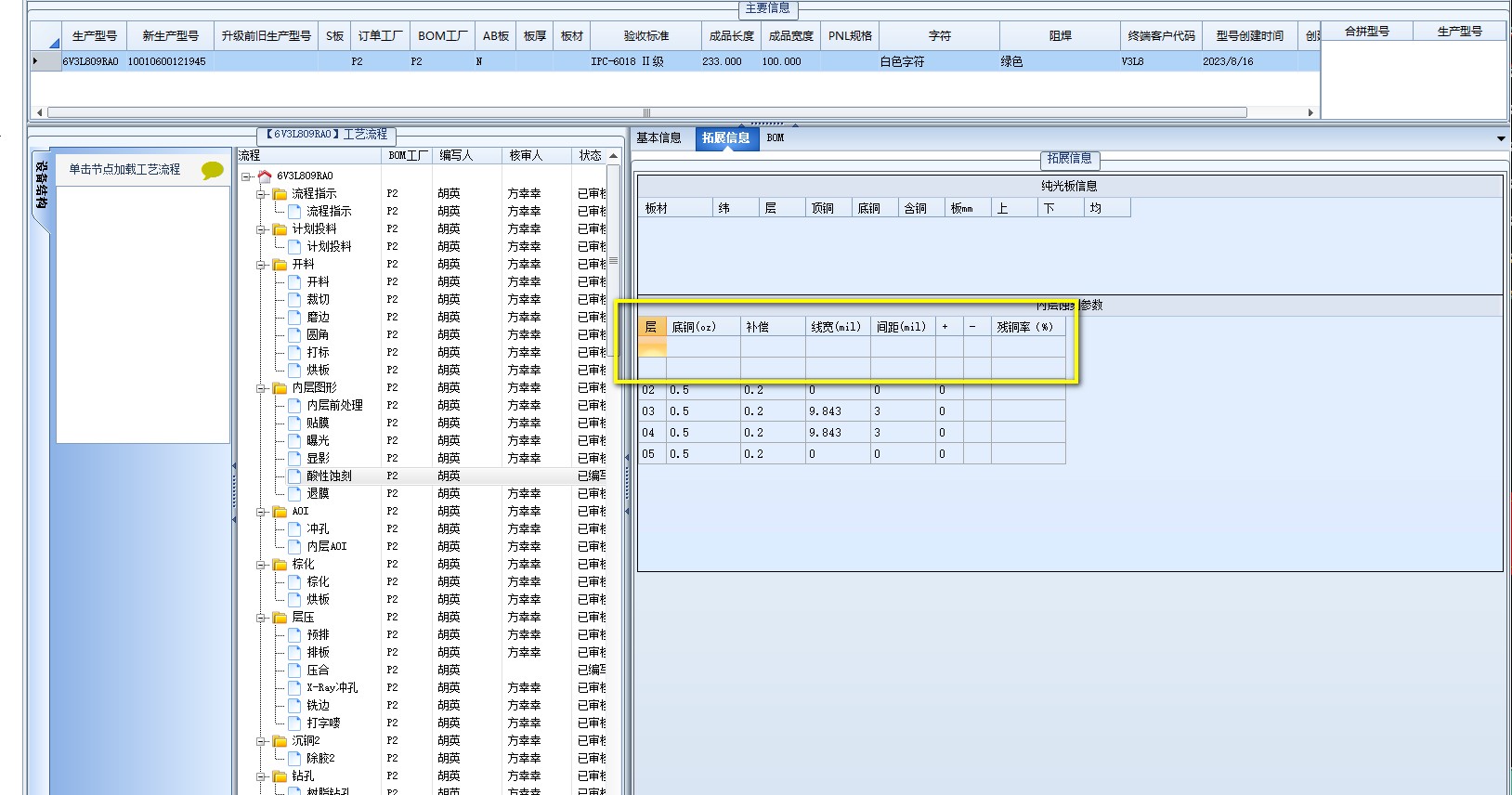
Task: Click 线宽 cell 9.843 in layer 03 row
Action: pyautogui.click(x=838, y=411)
